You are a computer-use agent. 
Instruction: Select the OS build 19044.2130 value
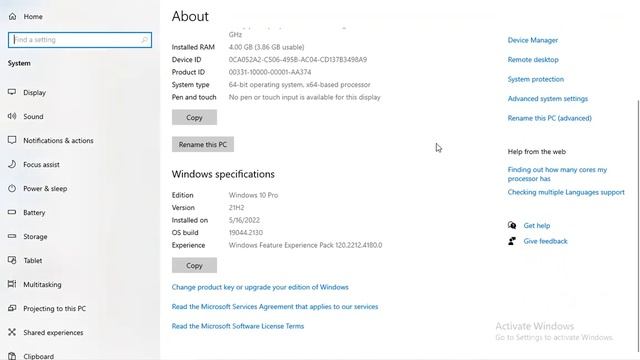click(246, 233)
